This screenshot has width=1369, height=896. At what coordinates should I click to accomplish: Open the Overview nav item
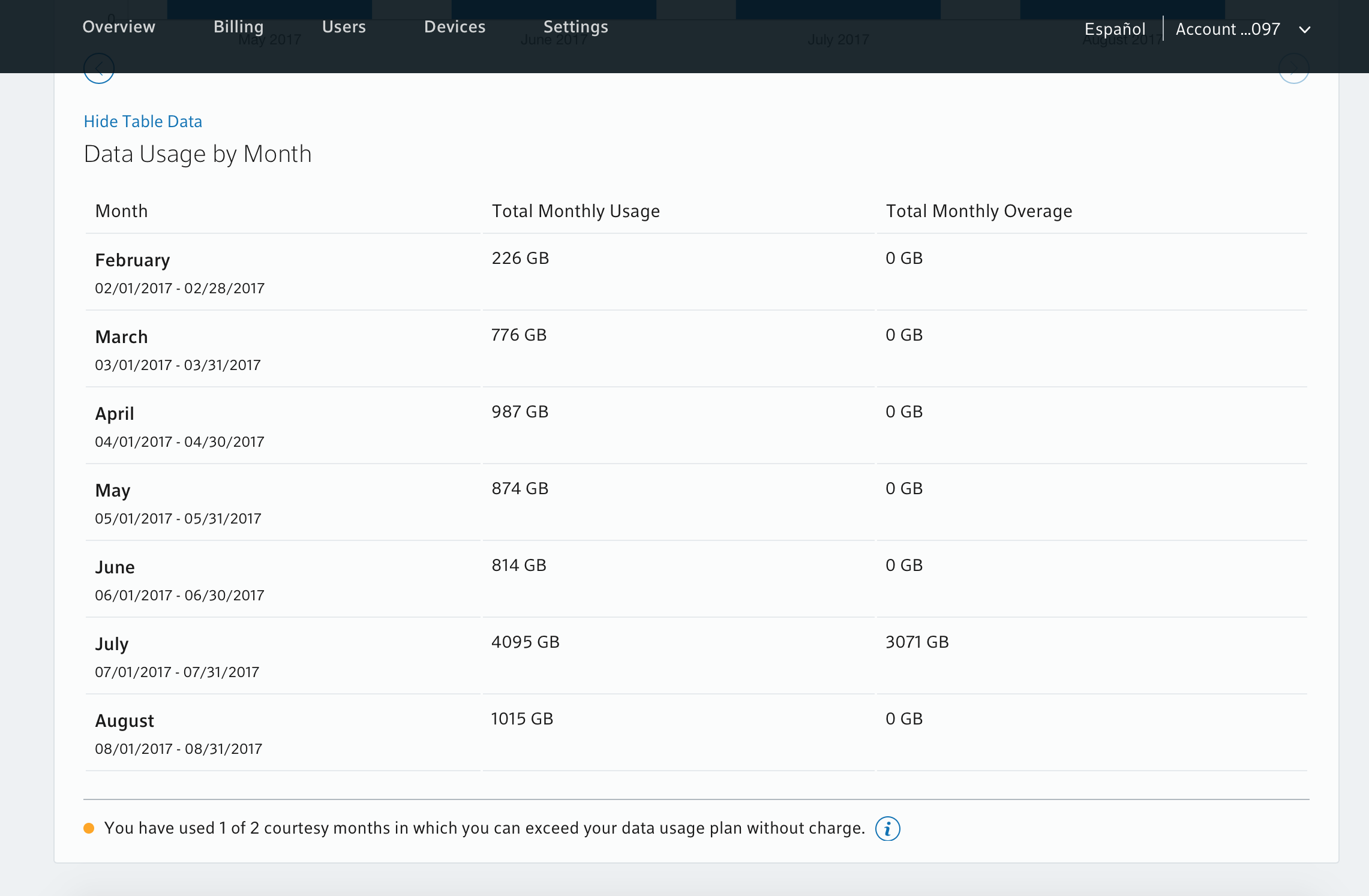[119, 27]
